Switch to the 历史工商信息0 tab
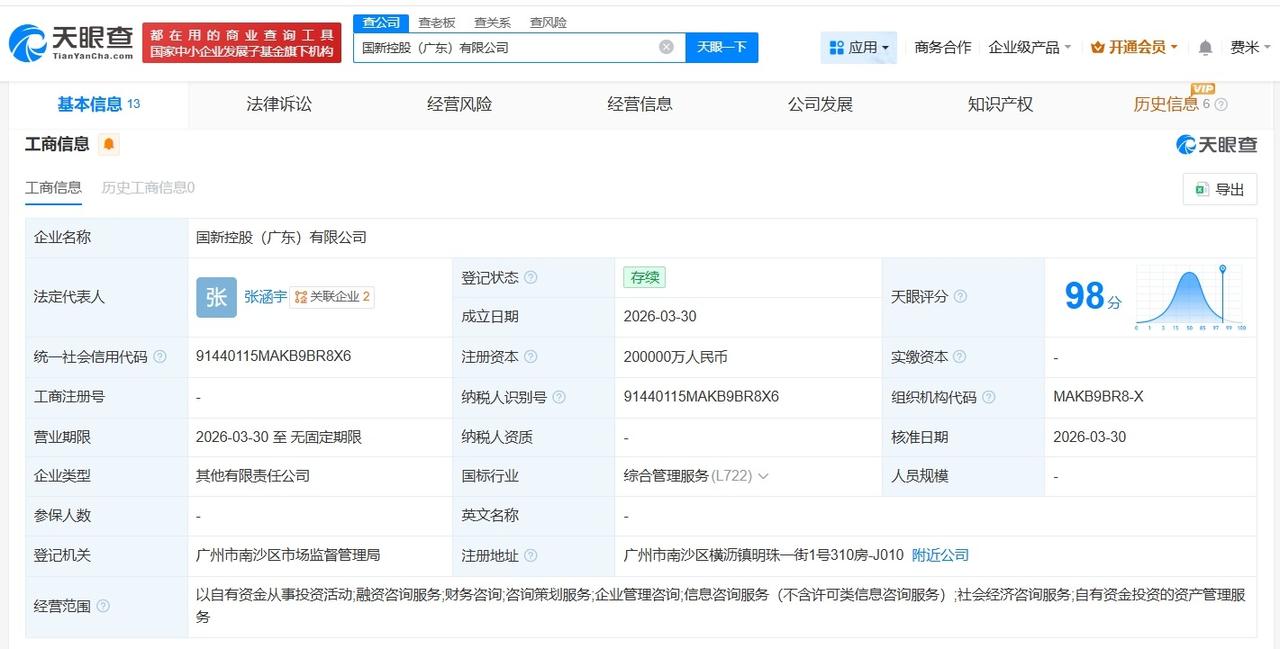 point(148,188)
